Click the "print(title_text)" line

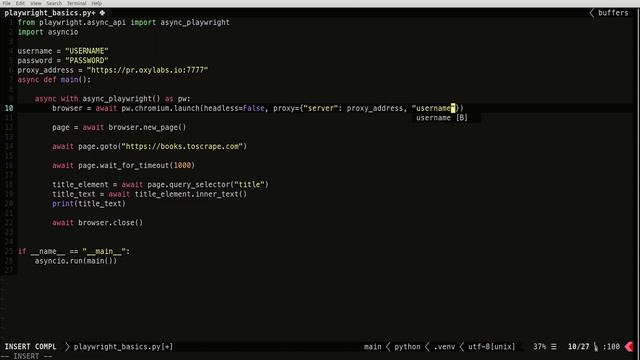click(89, 203)
